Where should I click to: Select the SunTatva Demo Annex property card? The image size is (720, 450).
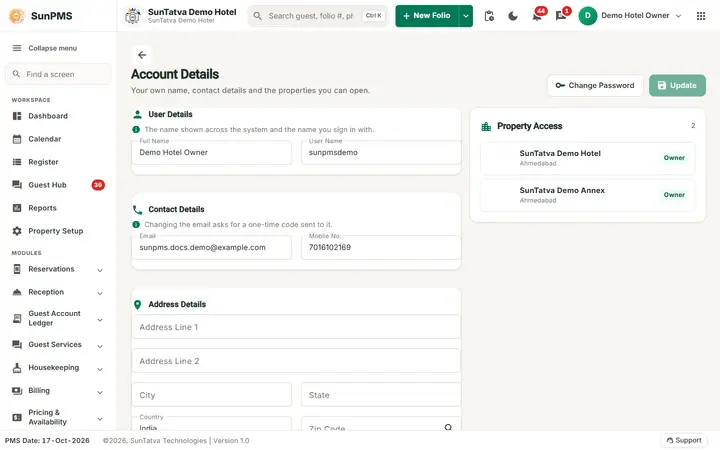tap(588, 196)
